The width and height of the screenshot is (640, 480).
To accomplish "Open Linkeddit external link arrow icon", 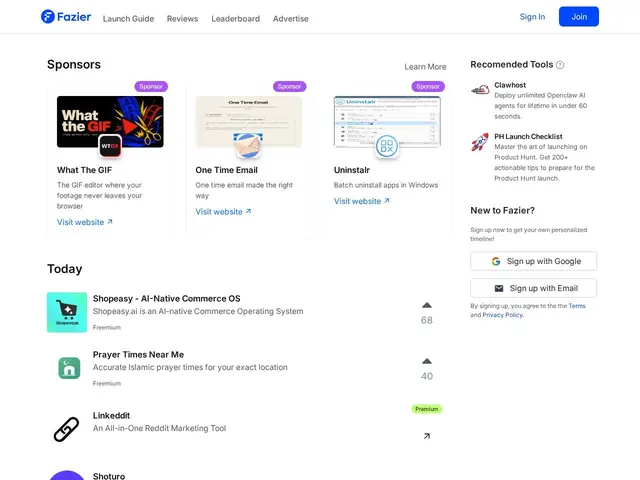I will pyautogui.click(x=427, y=436).
